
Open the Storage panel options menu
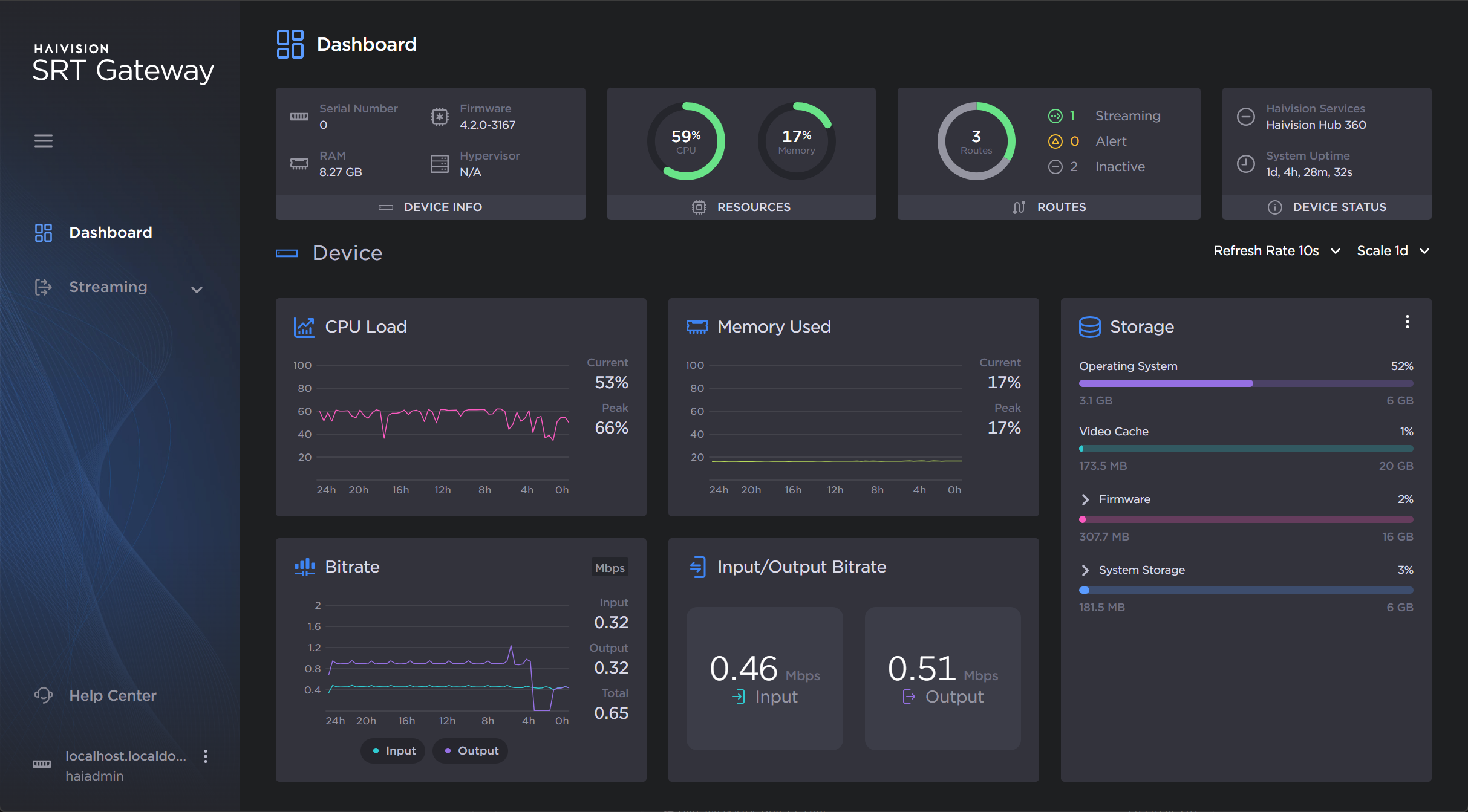click(1408, 322)
